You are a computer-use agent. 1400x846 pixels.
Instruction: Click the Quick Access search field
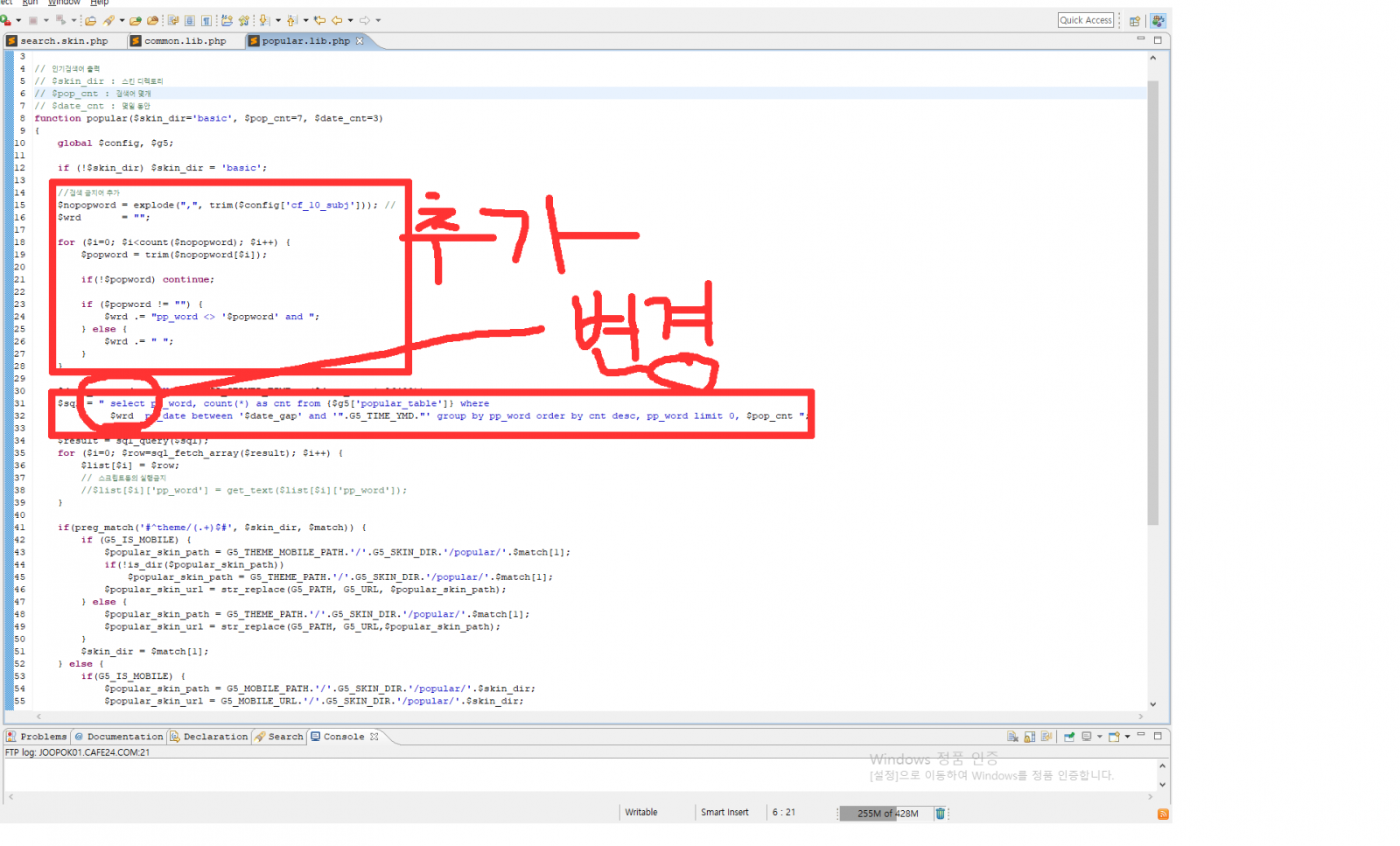coord(1085,20)
